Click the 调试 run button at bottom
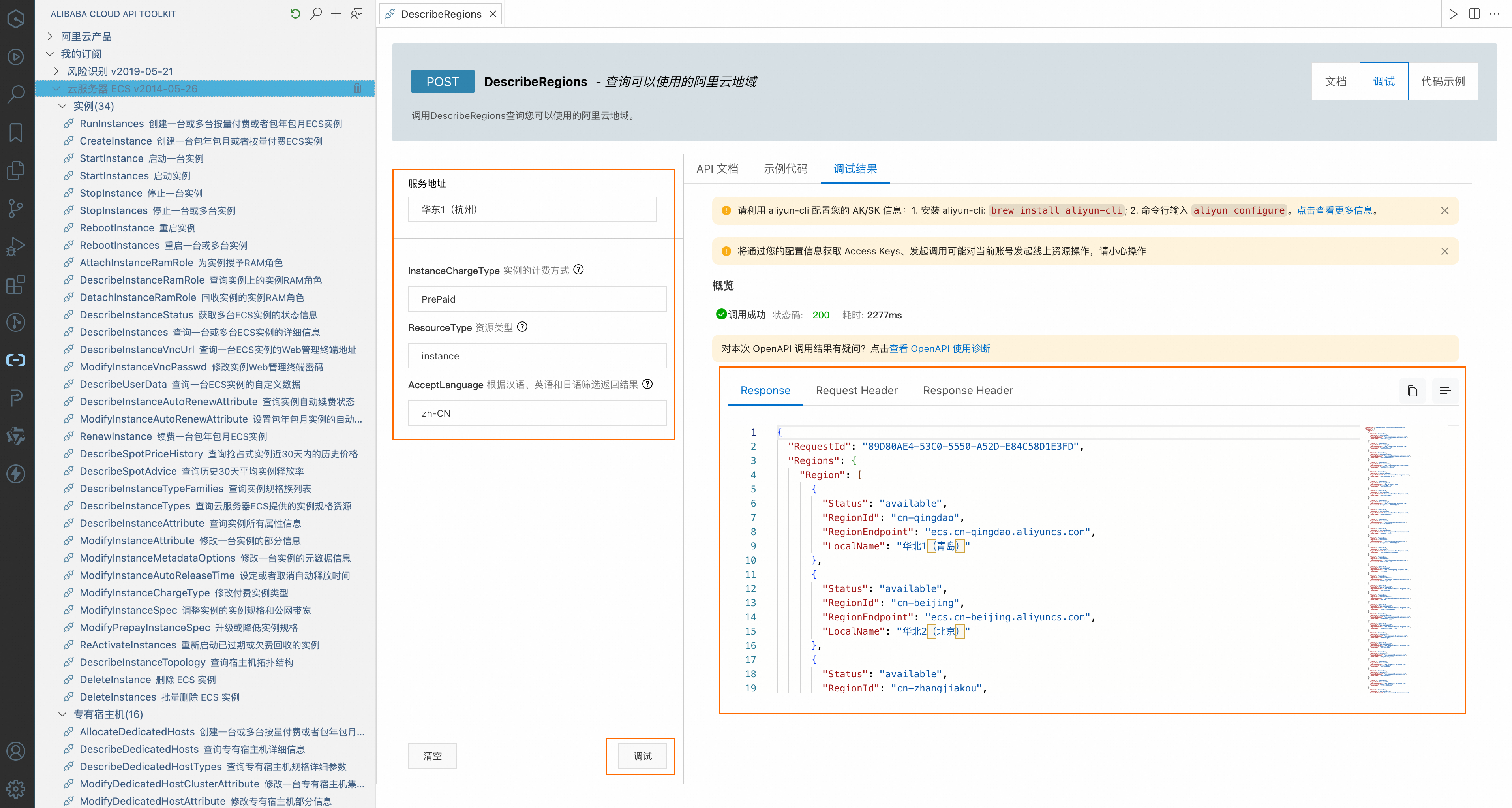 point(642,756)
